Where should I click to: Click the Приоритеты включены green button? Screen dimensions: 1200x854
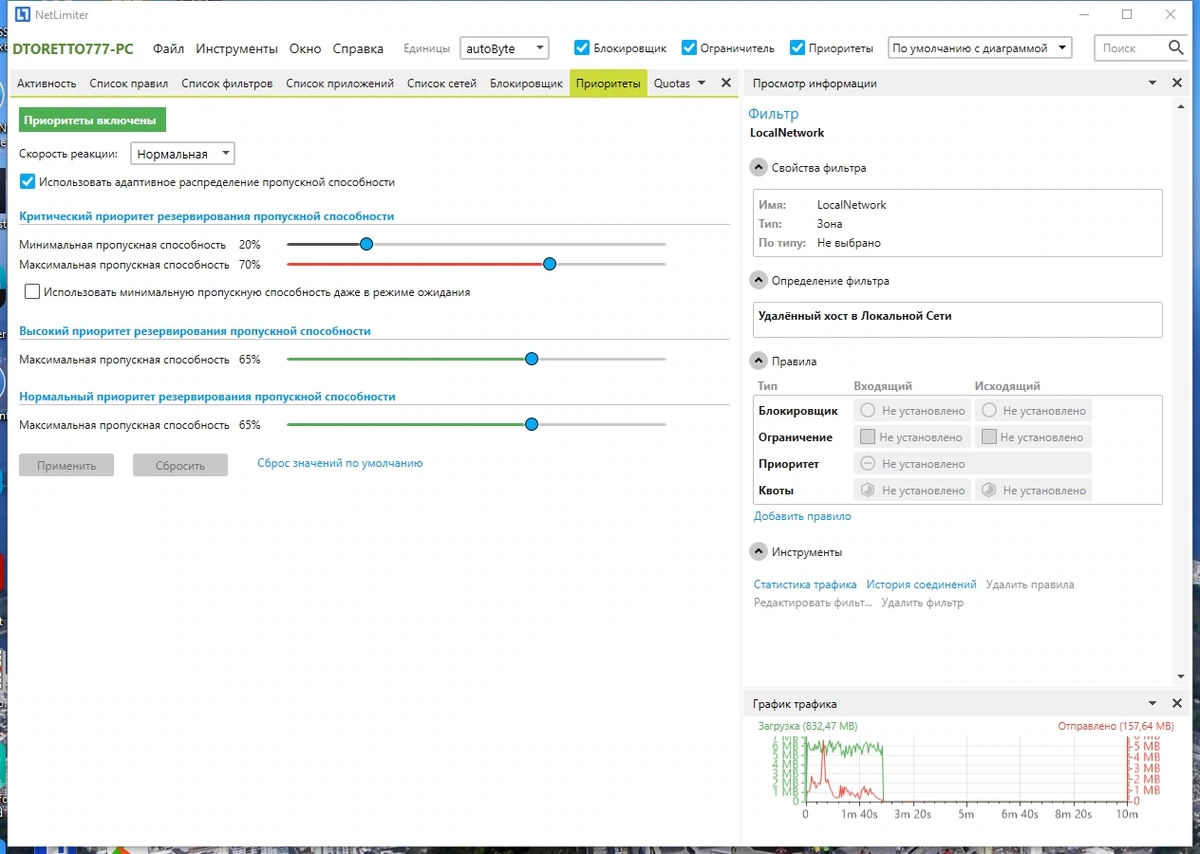pyautogui.click(x=93, y=120)
